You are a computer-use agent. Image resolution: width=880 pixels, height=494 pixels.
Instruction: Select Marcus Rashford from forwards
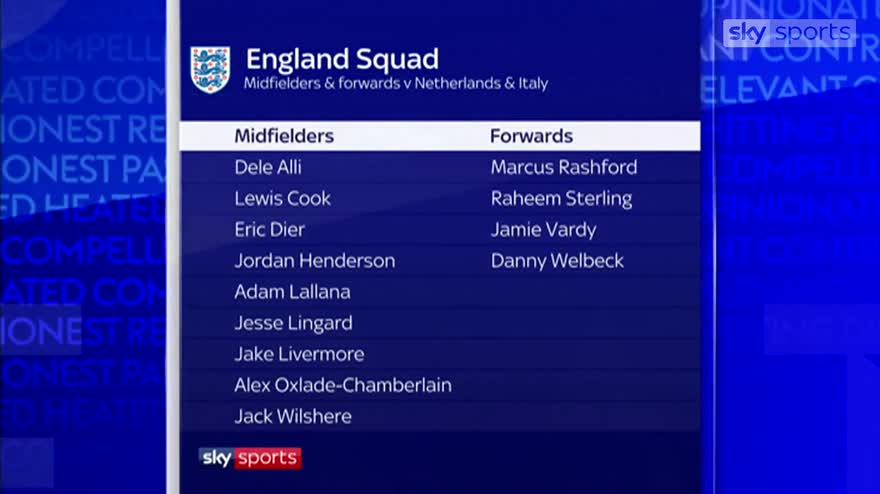point(564,167)
